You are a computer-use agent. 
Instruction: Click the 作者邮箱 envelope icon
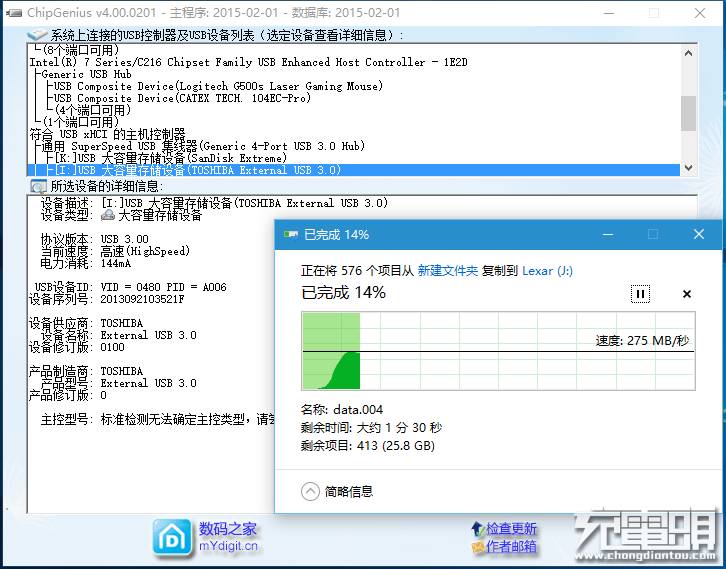pyautogui.click(x=478, y=547)
